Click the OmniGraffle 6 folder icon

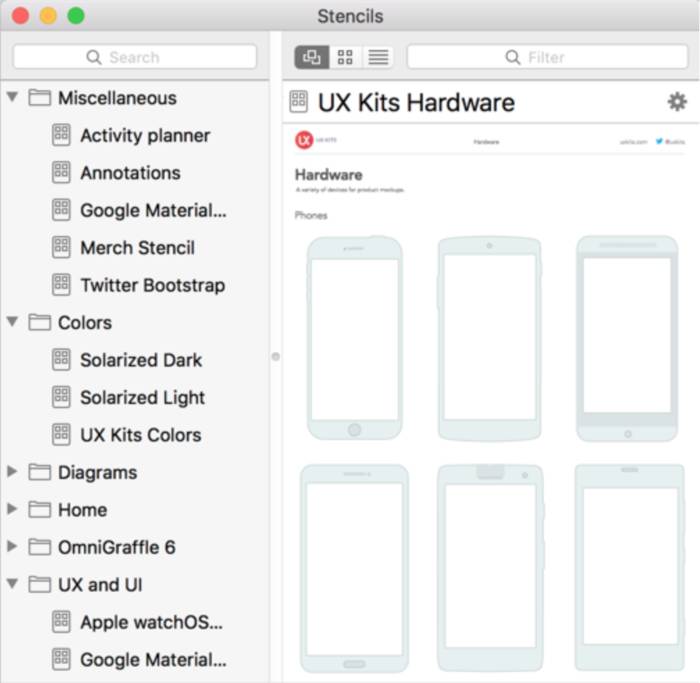click(40, 547)
